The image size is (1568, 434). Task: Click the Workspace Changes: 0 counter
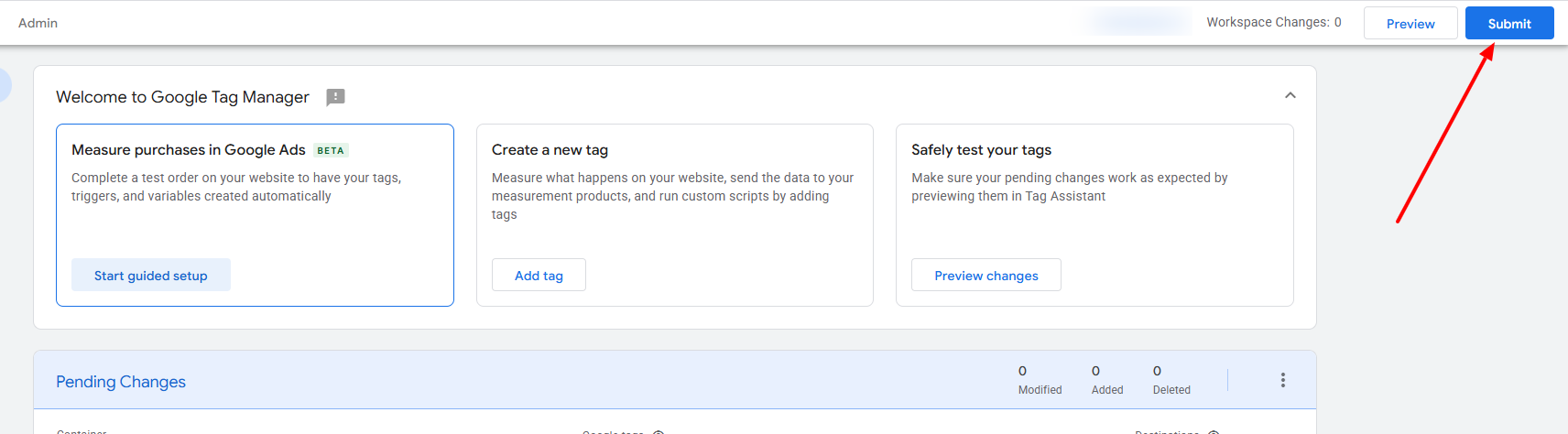click(1273, 22)
